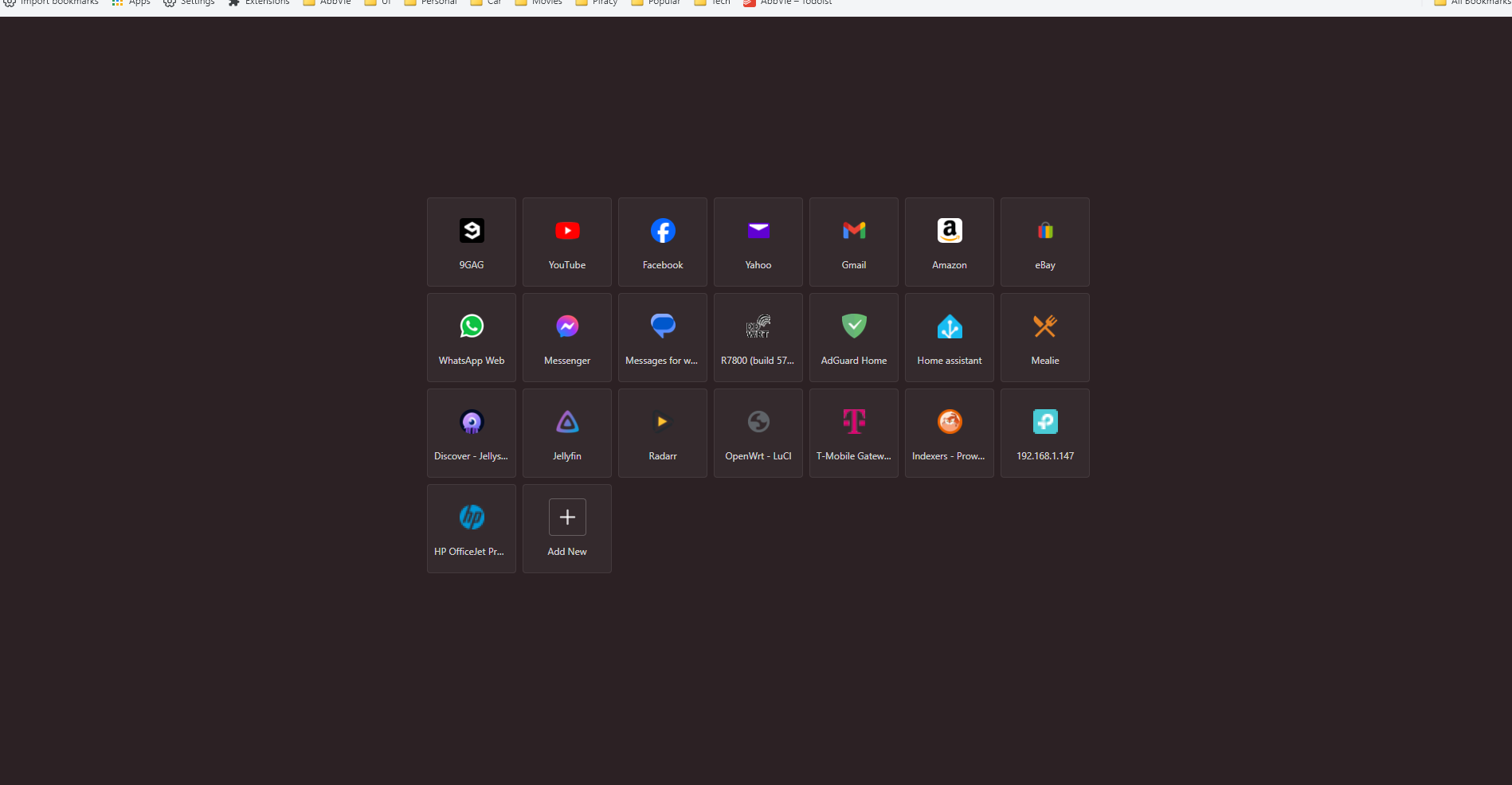The height and width of the screenshot is (785, 1512).
Task: Open Apps from the bookmarks bar
Action: (x=131, y=3)
